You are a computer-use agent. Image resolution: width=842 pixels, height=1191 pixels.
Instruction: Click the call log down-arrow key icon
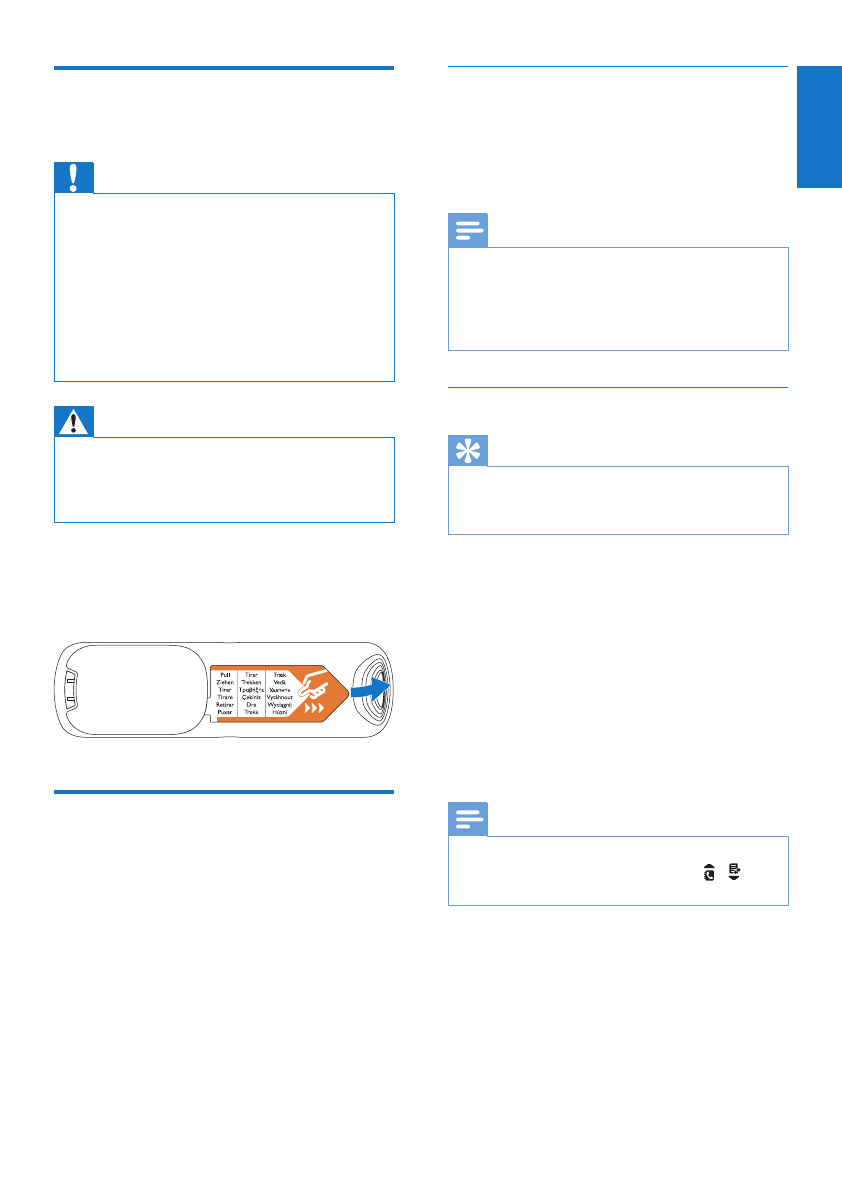coord(735,873)
